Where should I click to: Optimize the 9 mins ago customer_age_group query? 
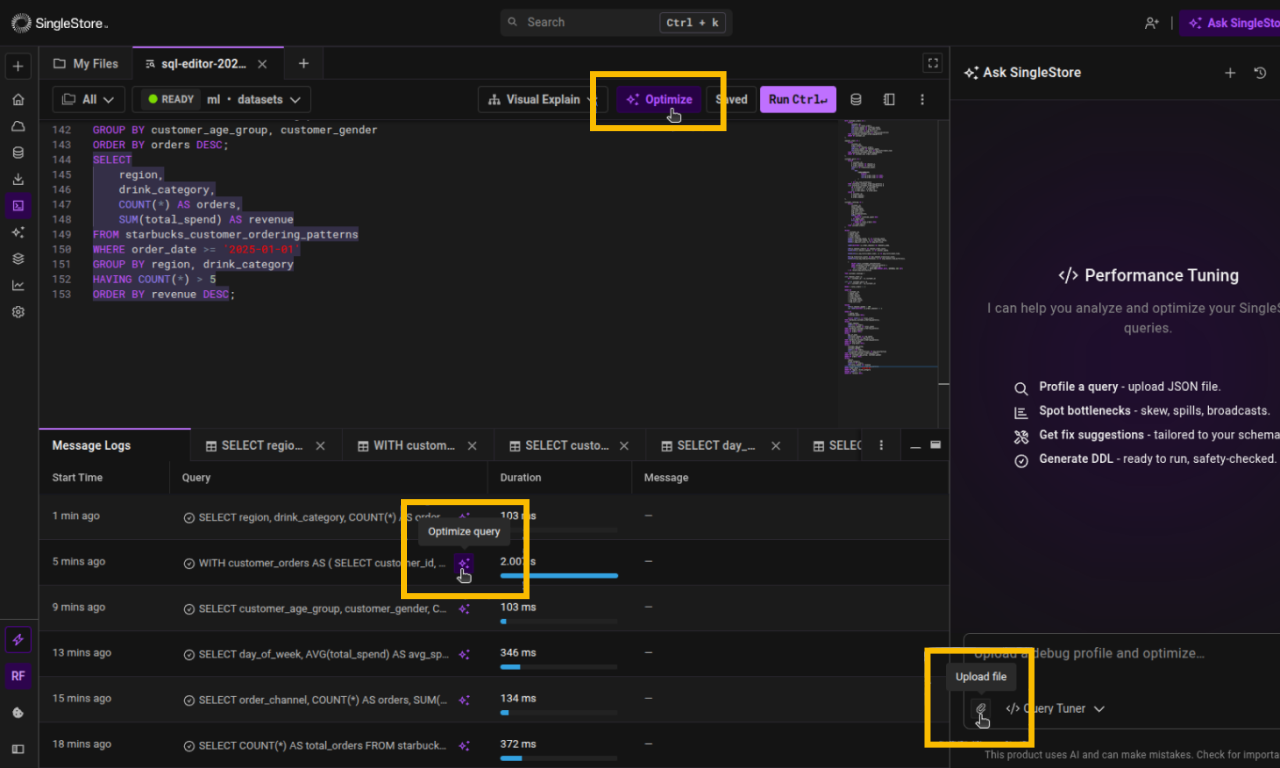coord(464,608)
